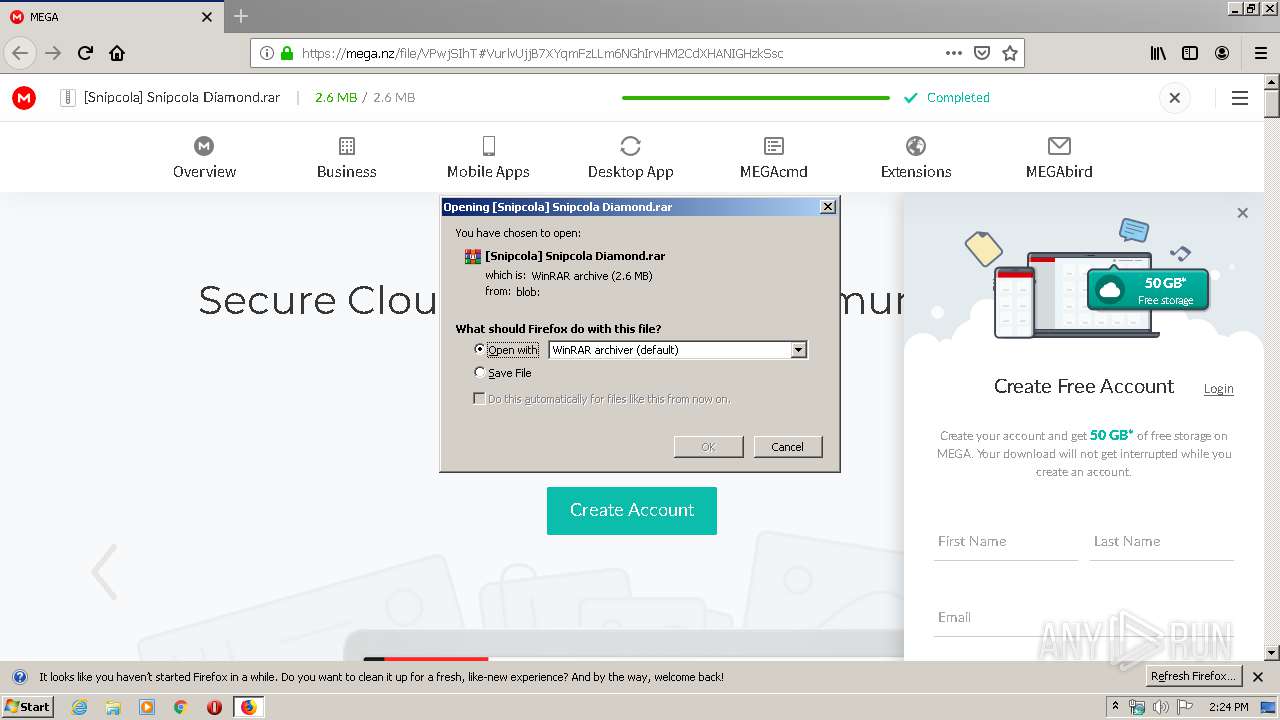Click the previous slide arrow
Viewport: 1280px width, 720px height.
(104, 572)
